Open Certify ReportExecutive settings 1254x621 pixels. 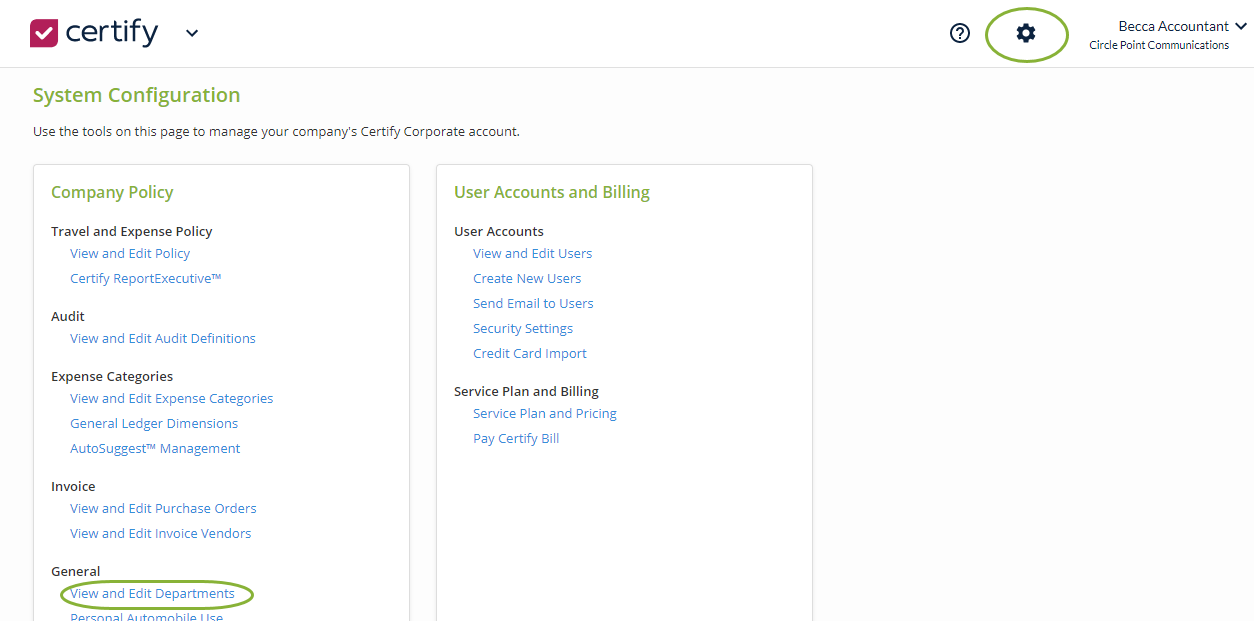[145, 278]
